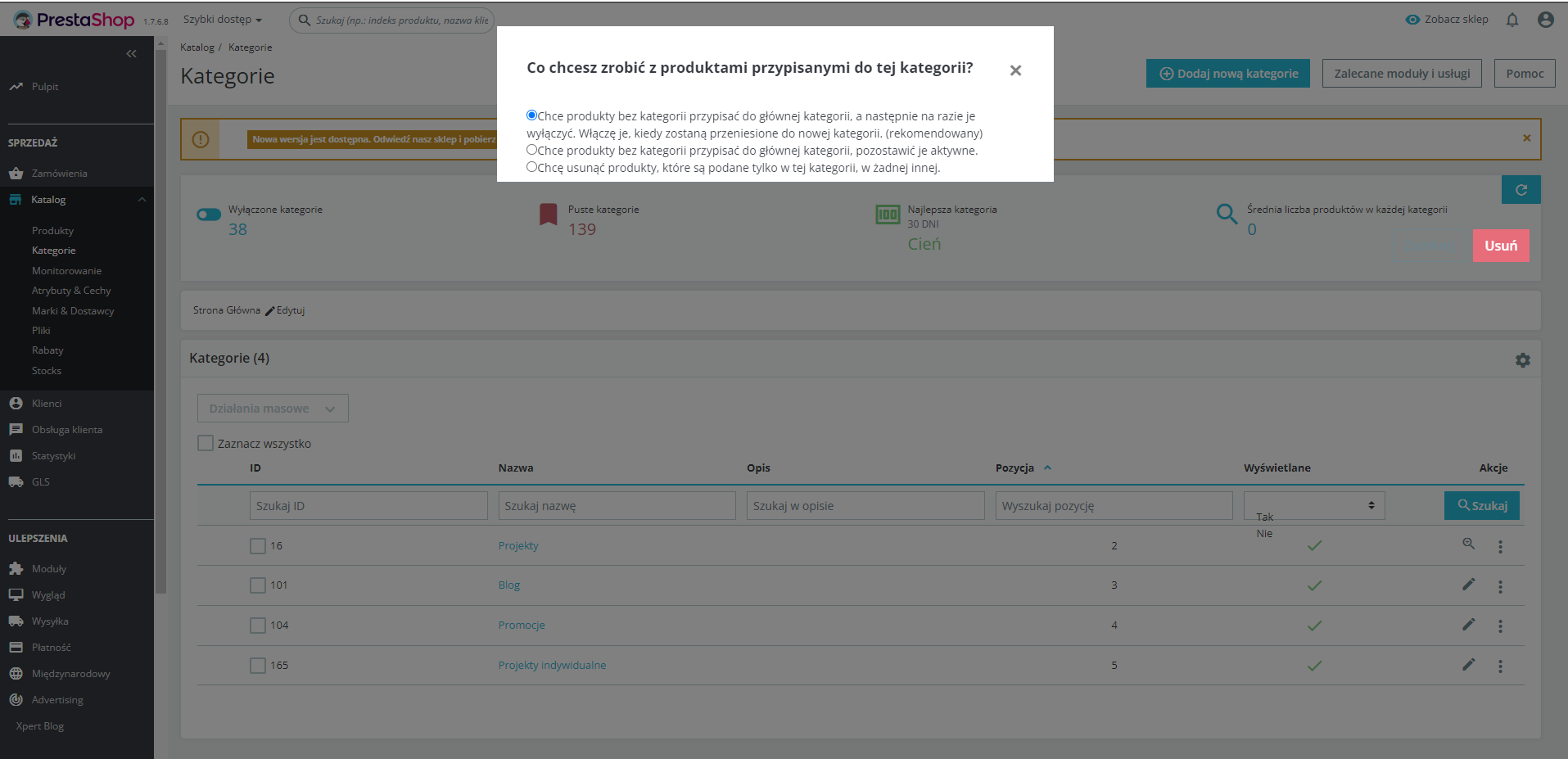This screenshot has width=1568, height=759.
Task: Check the box for category 104
Action: tap(258, 626)
